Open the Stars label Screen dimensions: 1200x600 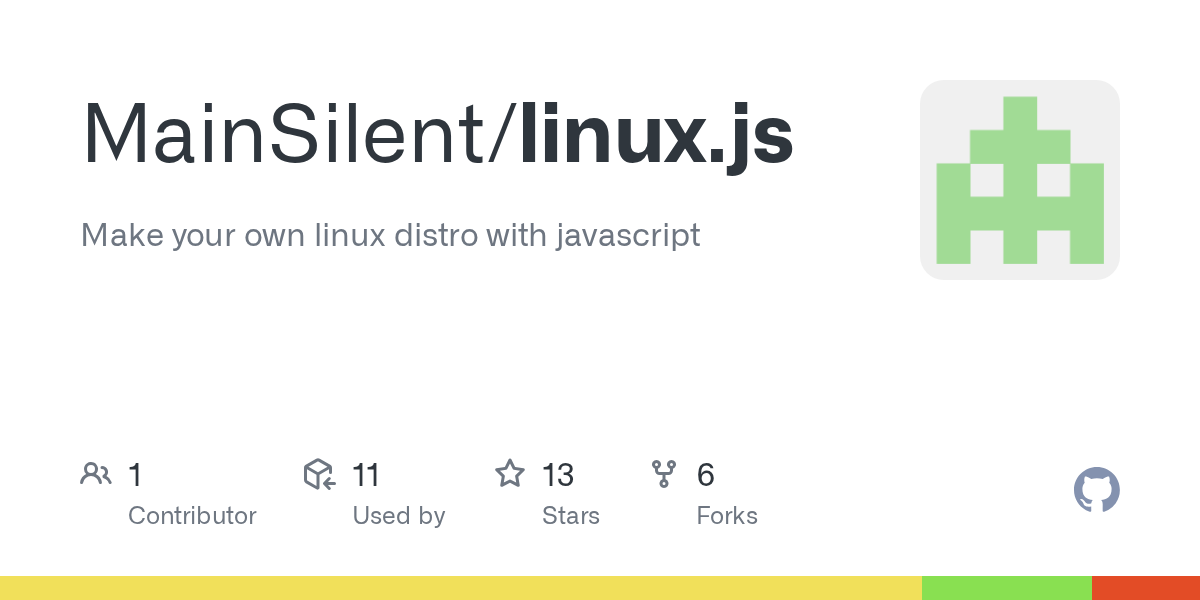tap(570, 516)
